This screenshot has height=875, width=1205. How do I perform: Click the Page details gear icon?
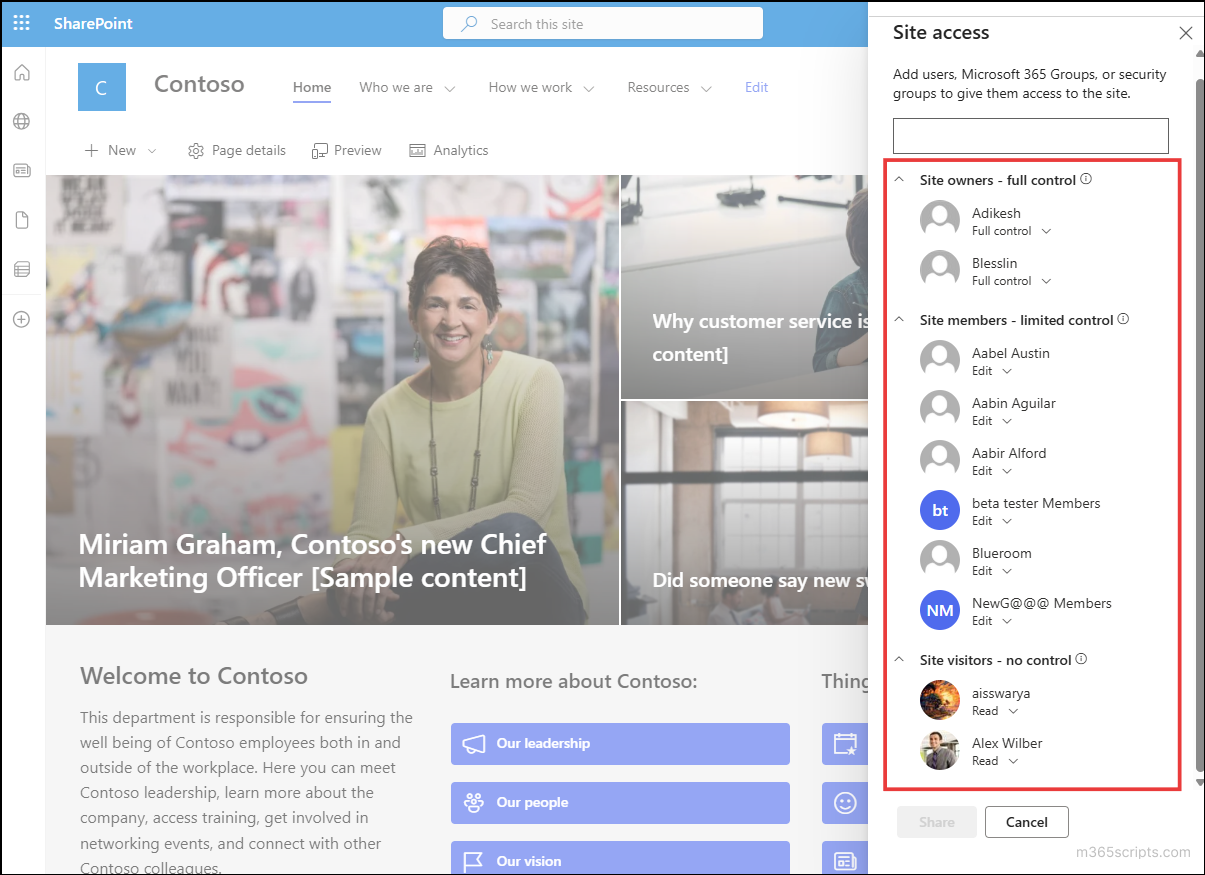(196, 150)
